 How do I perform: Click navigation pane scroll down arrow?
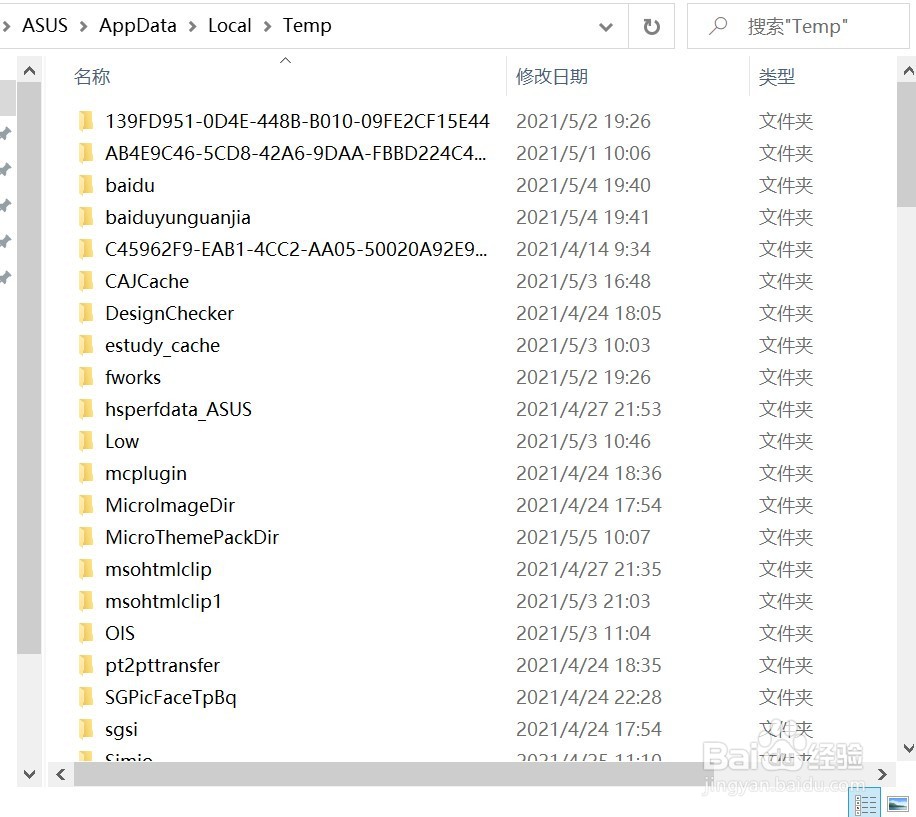coord(29,774)
